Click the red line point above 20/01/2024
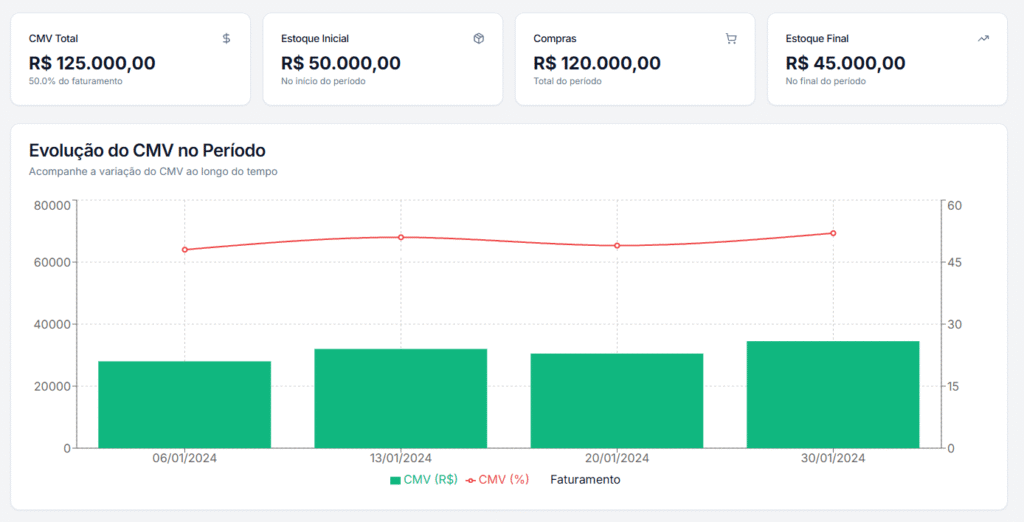Screen dimensions: 1024x522 point(617,246)
